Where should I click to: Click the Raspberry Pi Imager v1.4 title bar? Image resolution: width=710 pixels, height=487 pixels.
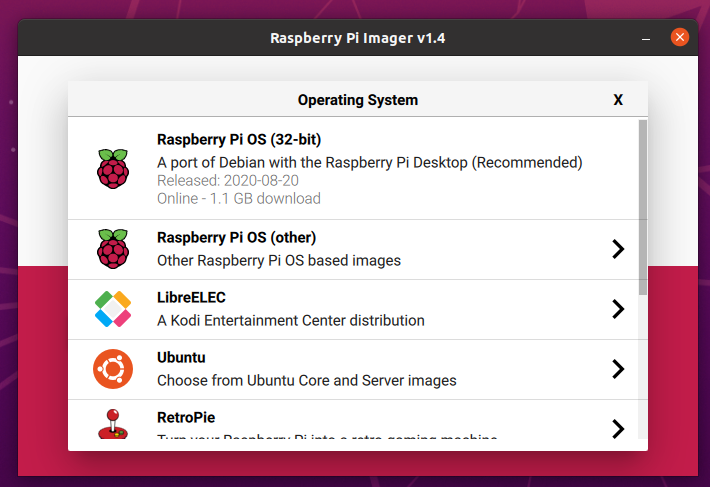pos(358,38)
